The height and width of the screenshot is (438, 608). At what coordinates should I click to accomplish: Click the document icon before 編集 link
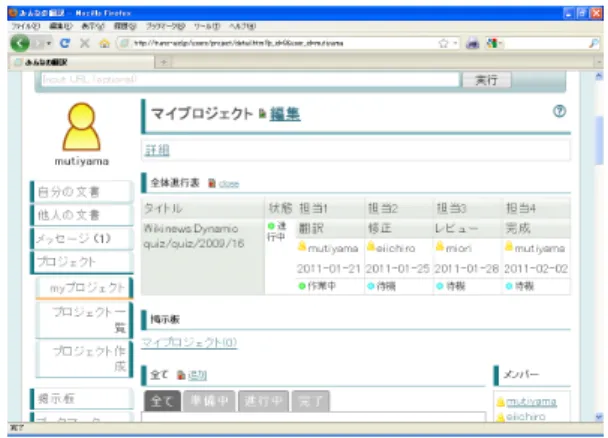pos(263,114)
